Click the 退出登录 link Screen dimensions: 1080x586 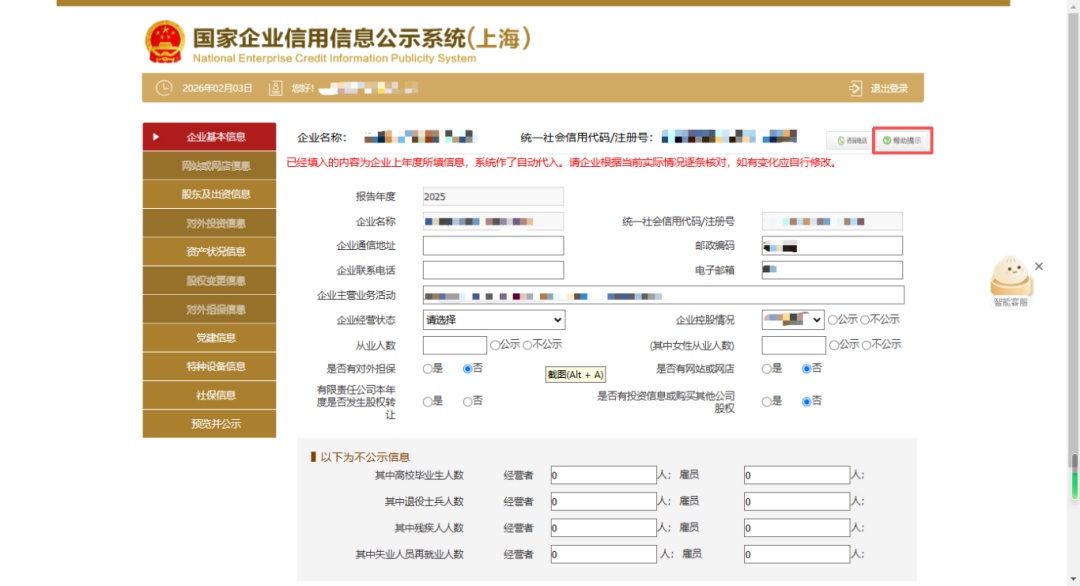tap(889, 88)
